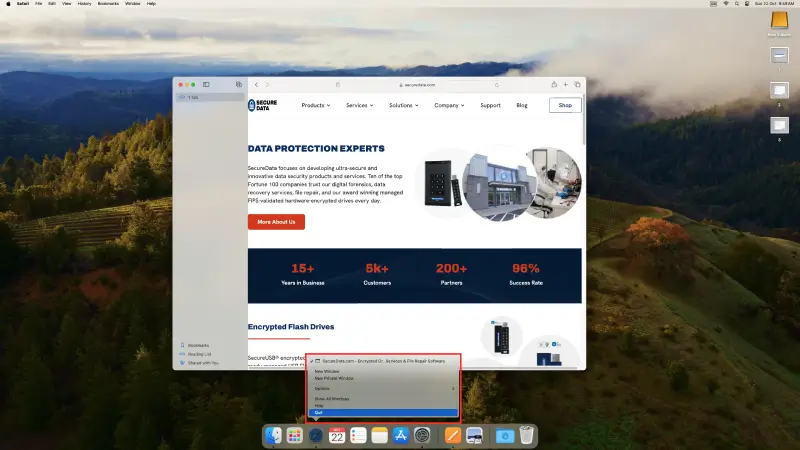Open the Share icon in the Safari toolbar

click(554, 84)
